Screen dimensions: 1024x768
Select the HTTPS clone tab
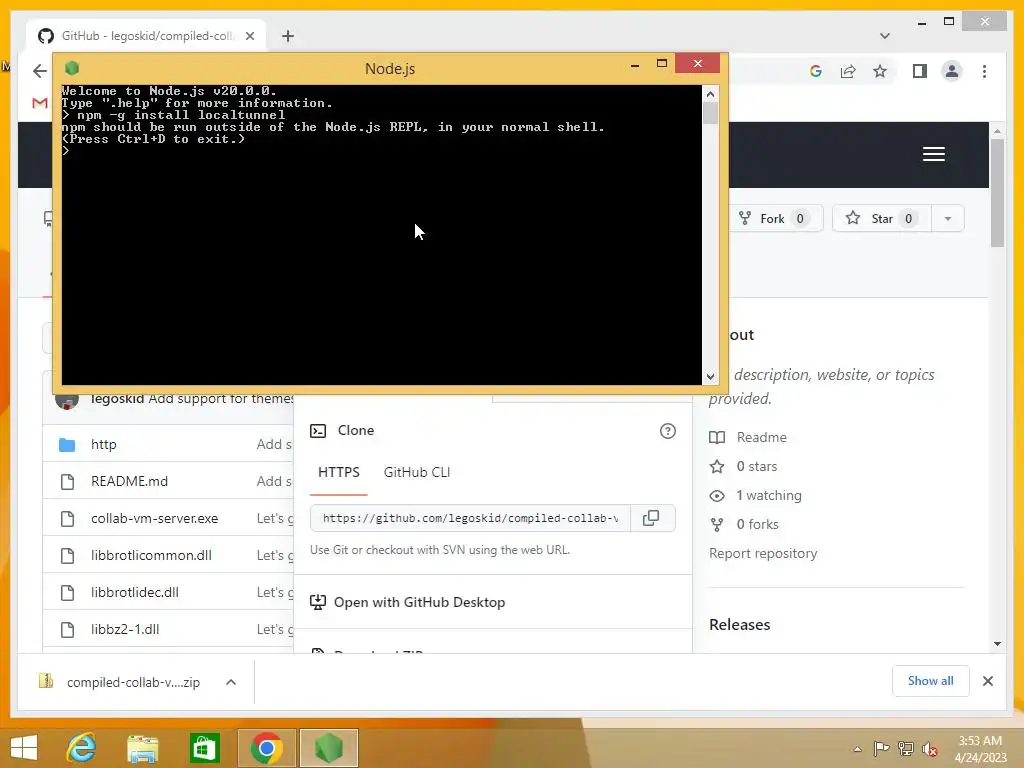(339, 472)
